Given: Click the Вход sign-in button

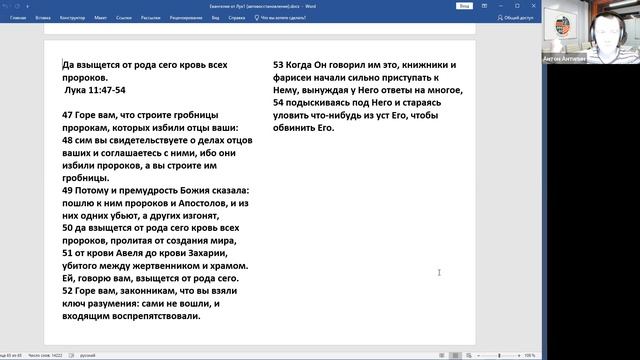Looking at the screenshot, I should point(464,6).
